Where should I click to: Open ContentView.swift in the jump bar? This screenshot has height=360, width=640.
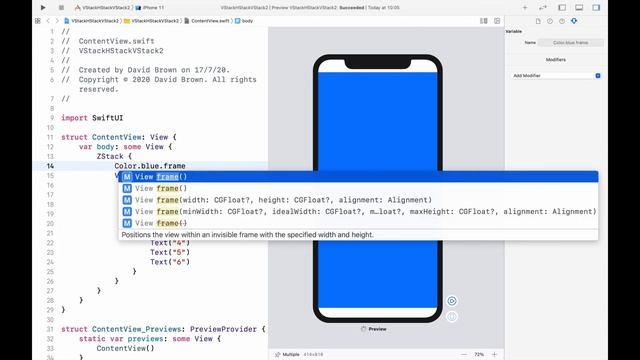coord(207,21)
